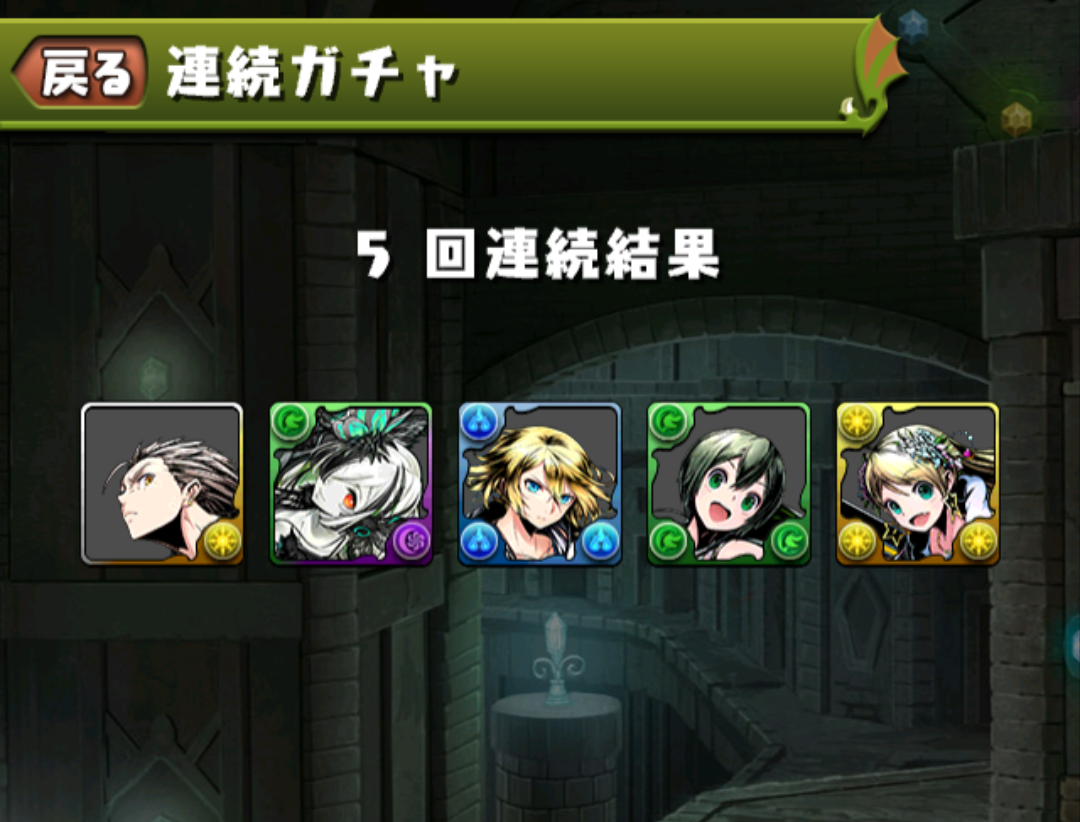1080x822 pixels.
Task: Click the 5回連続結果 result heading
Action: pyautogui.click(x=539, y=254)
